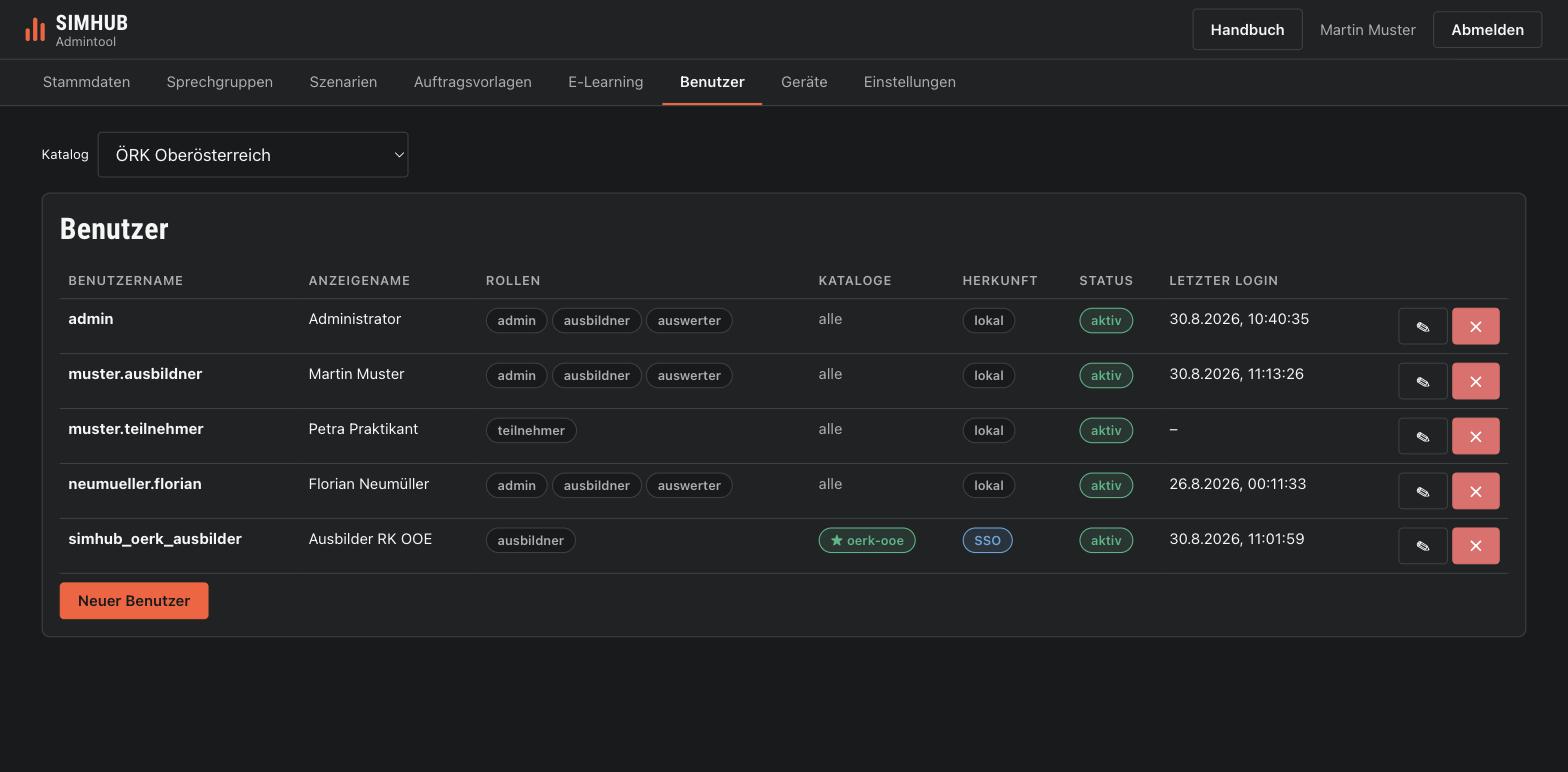Click display name Administrator
Screen dimensions: 1568x772
pos(355,319)
